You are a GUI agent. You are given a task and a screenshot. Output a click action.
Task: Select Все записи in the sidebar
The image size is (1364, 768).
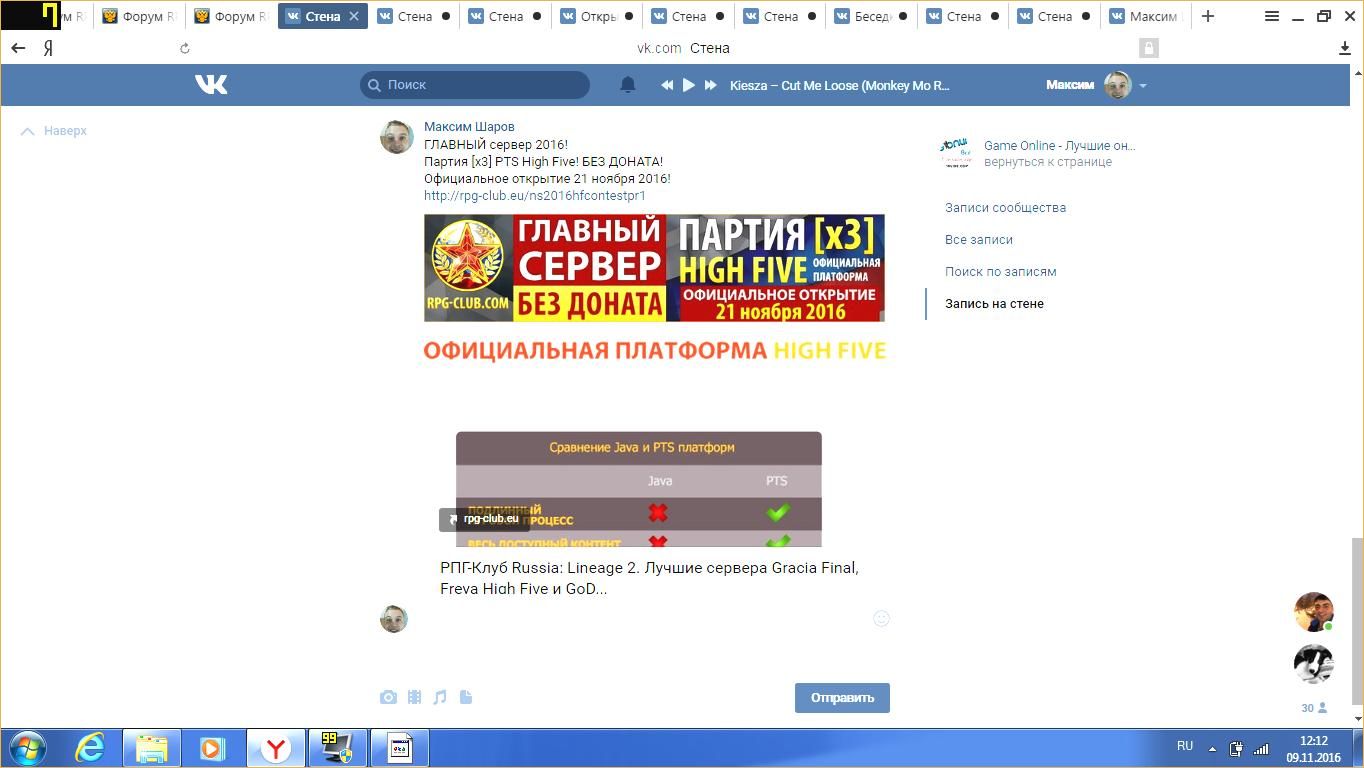point(979,240)
